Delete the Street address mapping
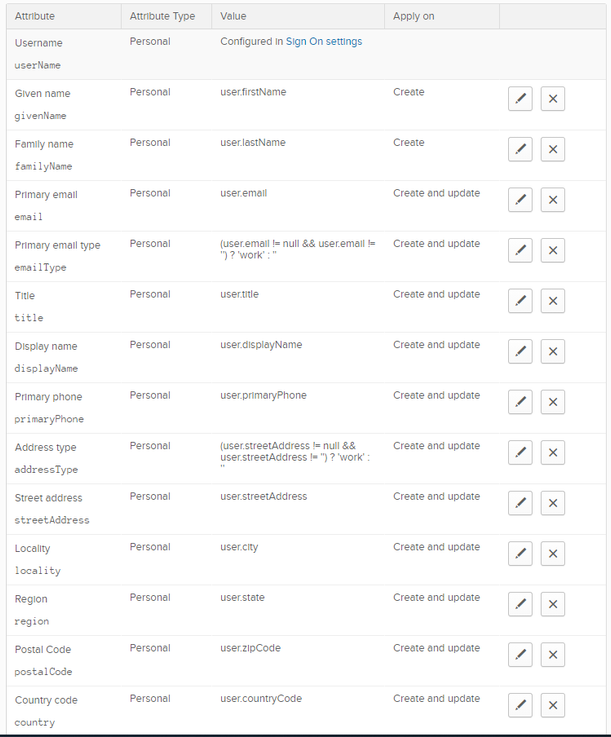Screen dimensions: 611x737 553,503
